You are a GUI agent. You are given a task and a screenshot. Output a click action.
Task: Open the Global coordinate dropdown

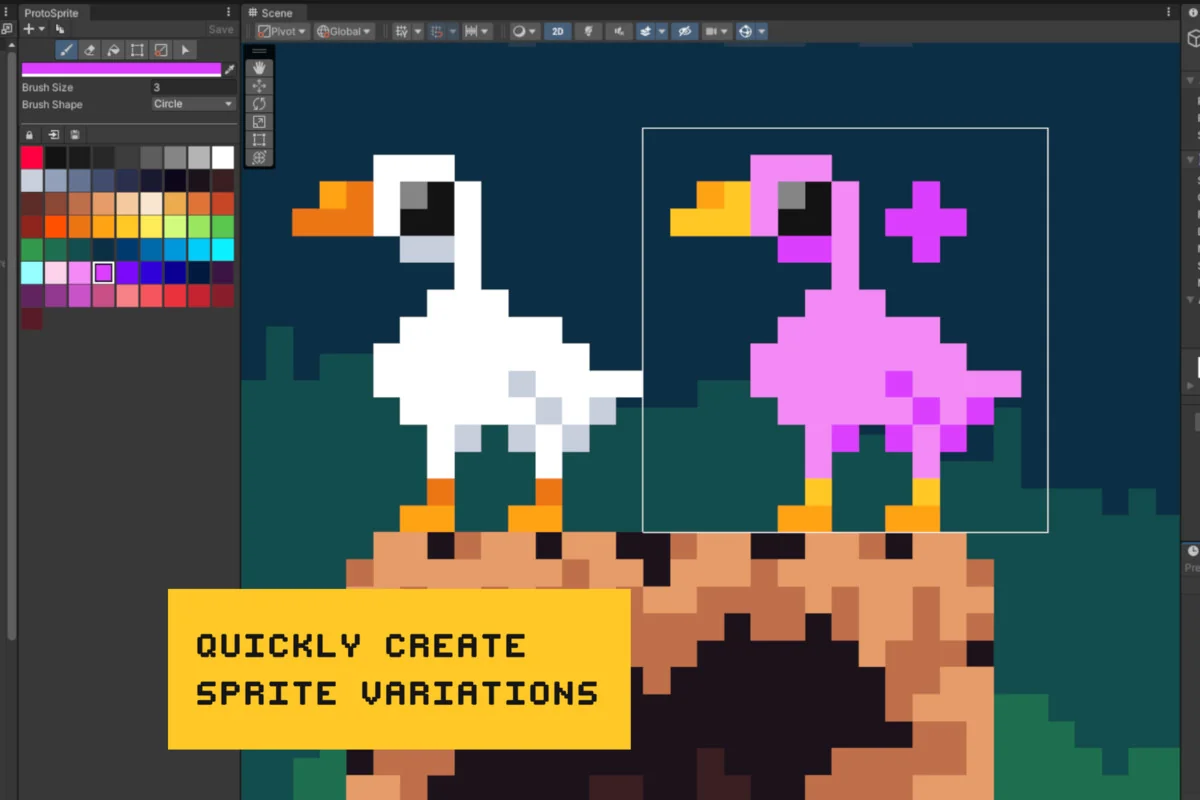pos(344,31)
